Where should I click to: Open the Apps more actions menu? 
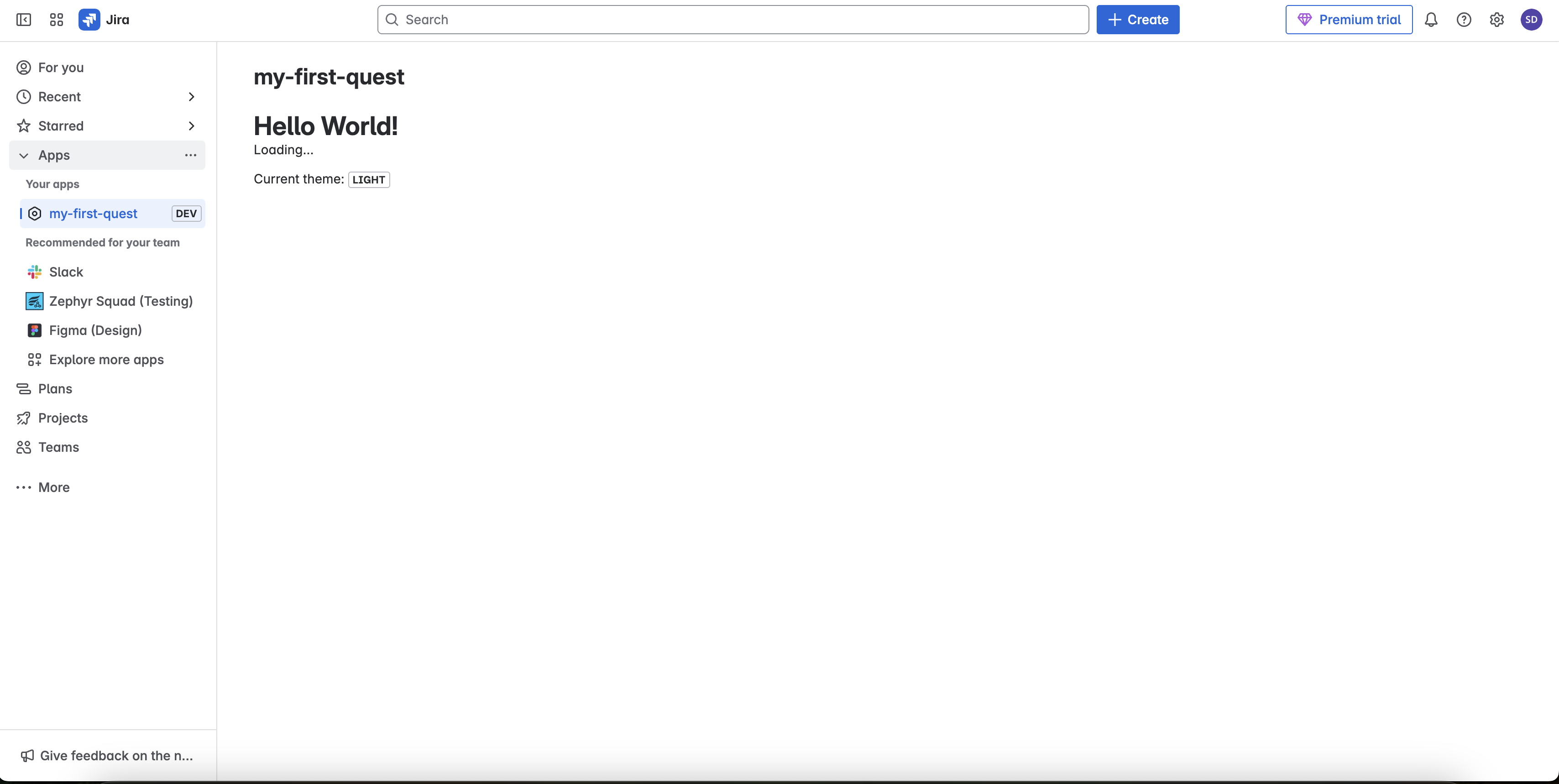(191, 156)
